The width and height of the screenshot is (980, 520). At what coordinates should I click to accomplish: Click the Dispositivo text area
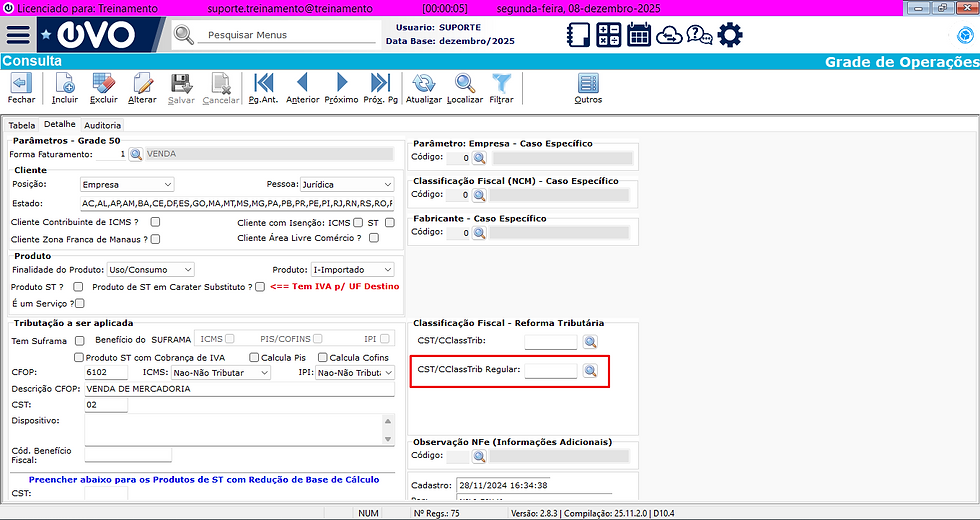[x=234, y=429]
